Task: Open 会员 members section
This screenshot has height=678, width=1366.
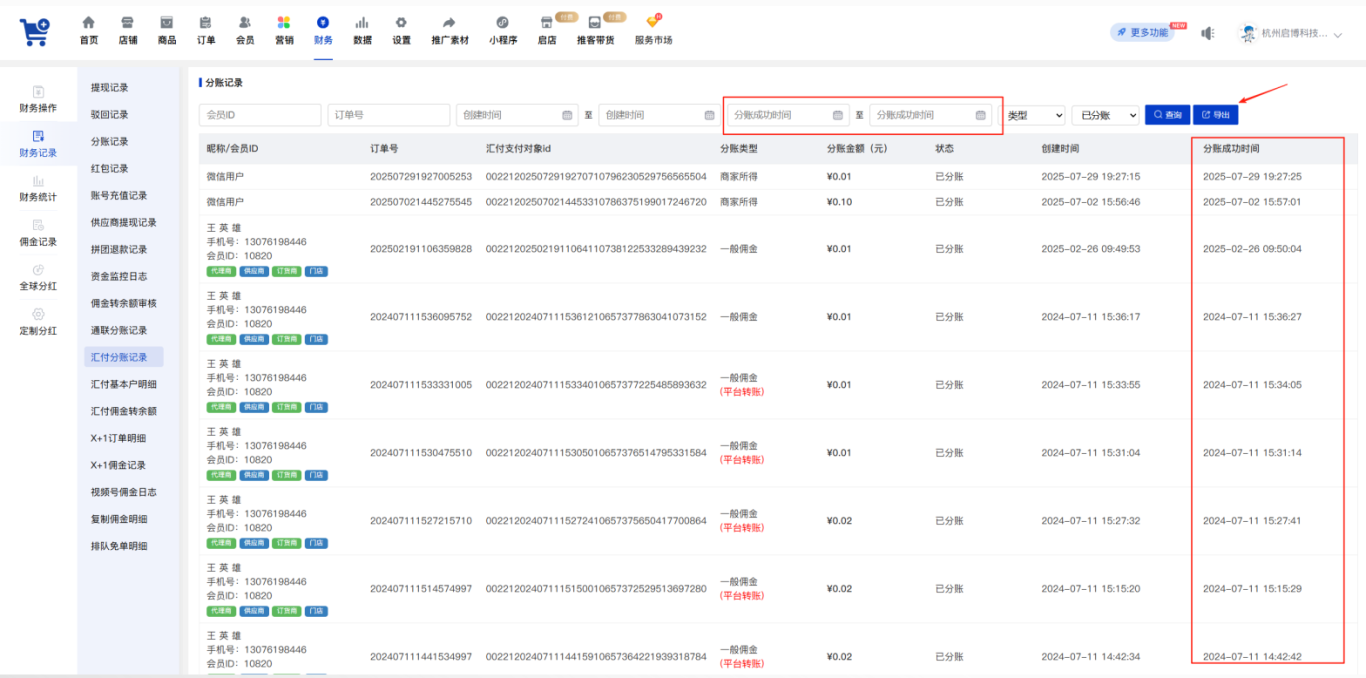Action: point(245,31)
